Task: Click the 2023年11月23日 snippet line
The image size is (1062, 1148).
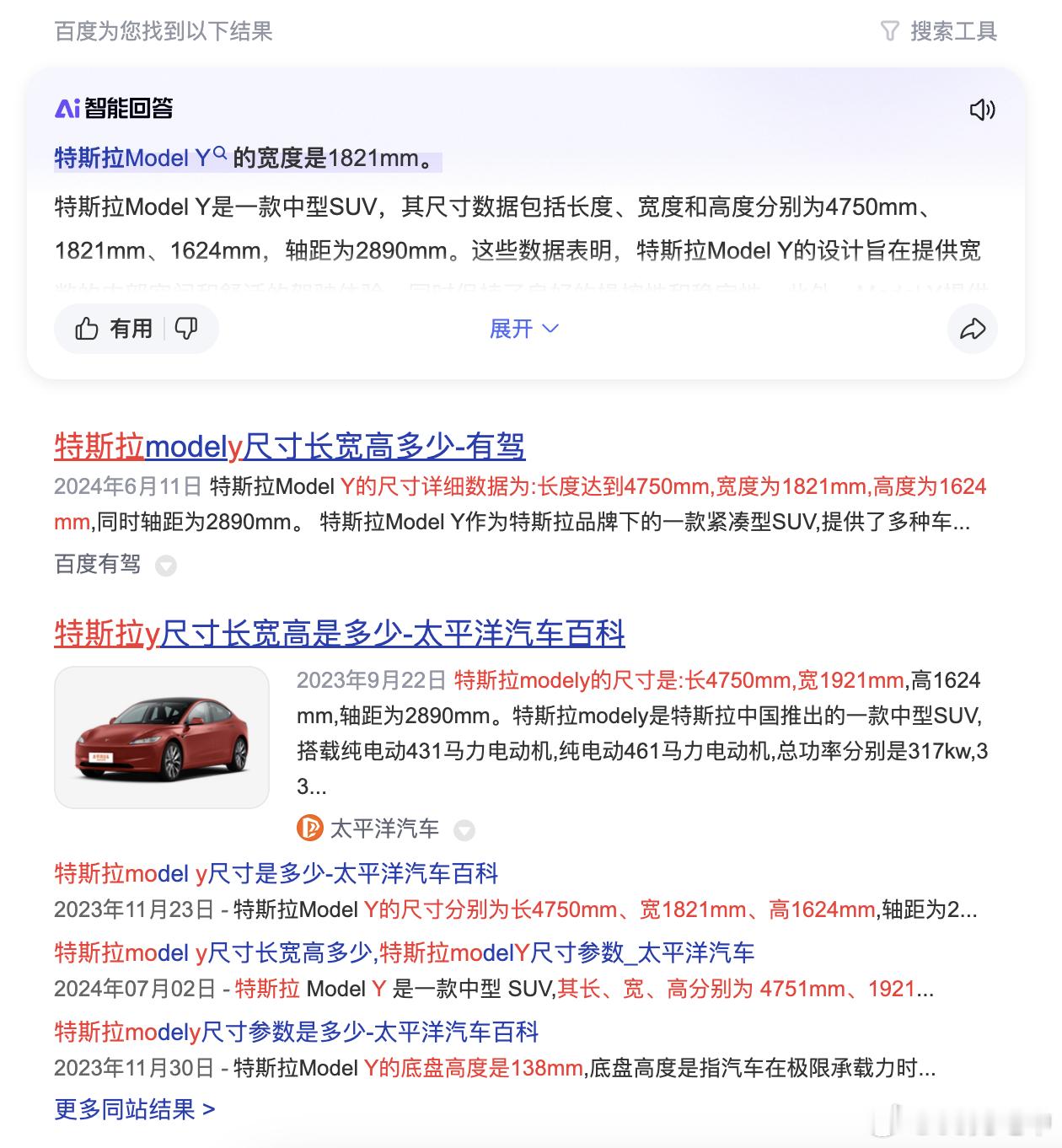Action: tap(516, 909)
